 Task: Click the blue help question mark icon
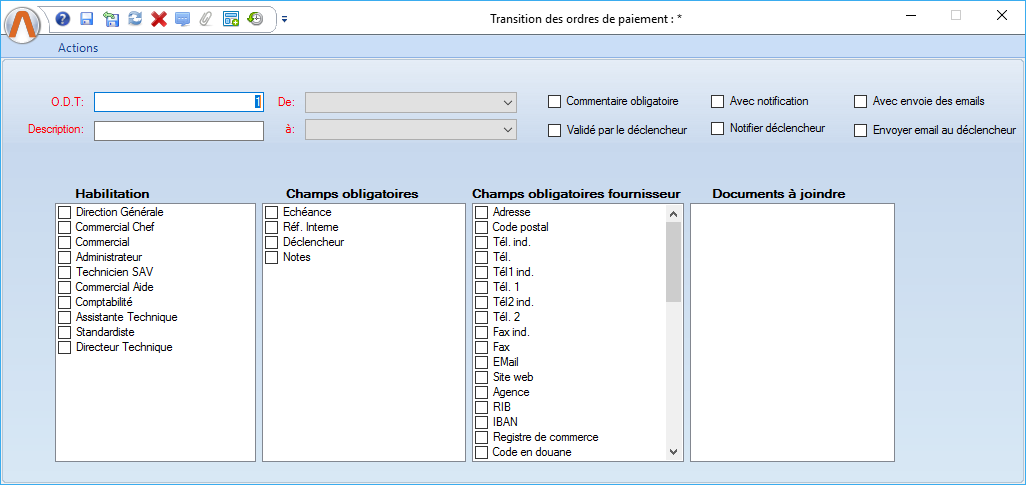pos(63,18)
